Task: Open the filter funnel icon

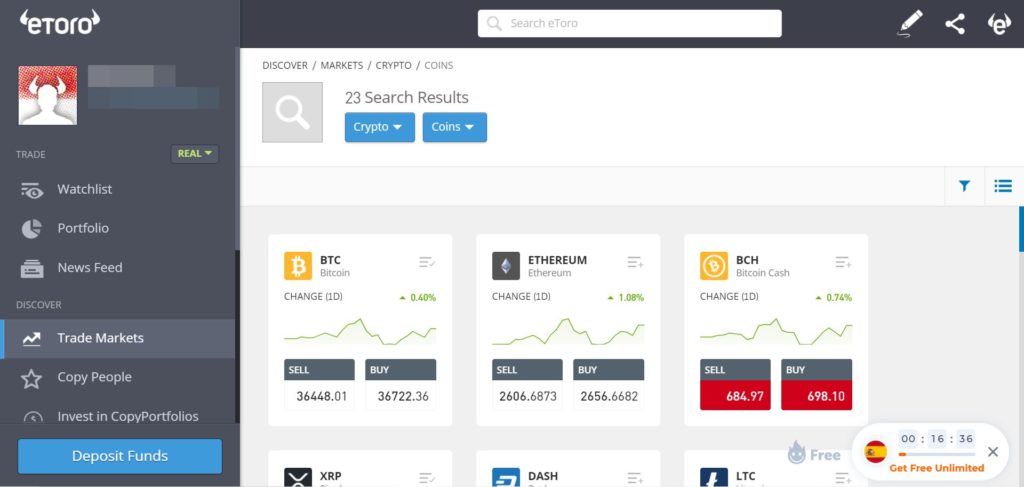Action: 964,186
